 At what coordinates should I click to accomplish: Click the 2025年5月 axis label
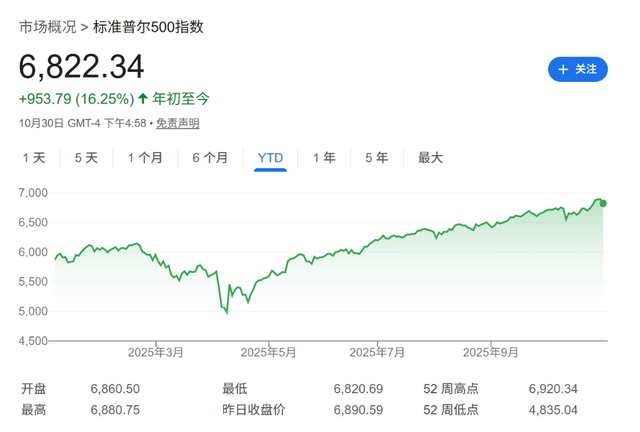(x=268, y=352)
